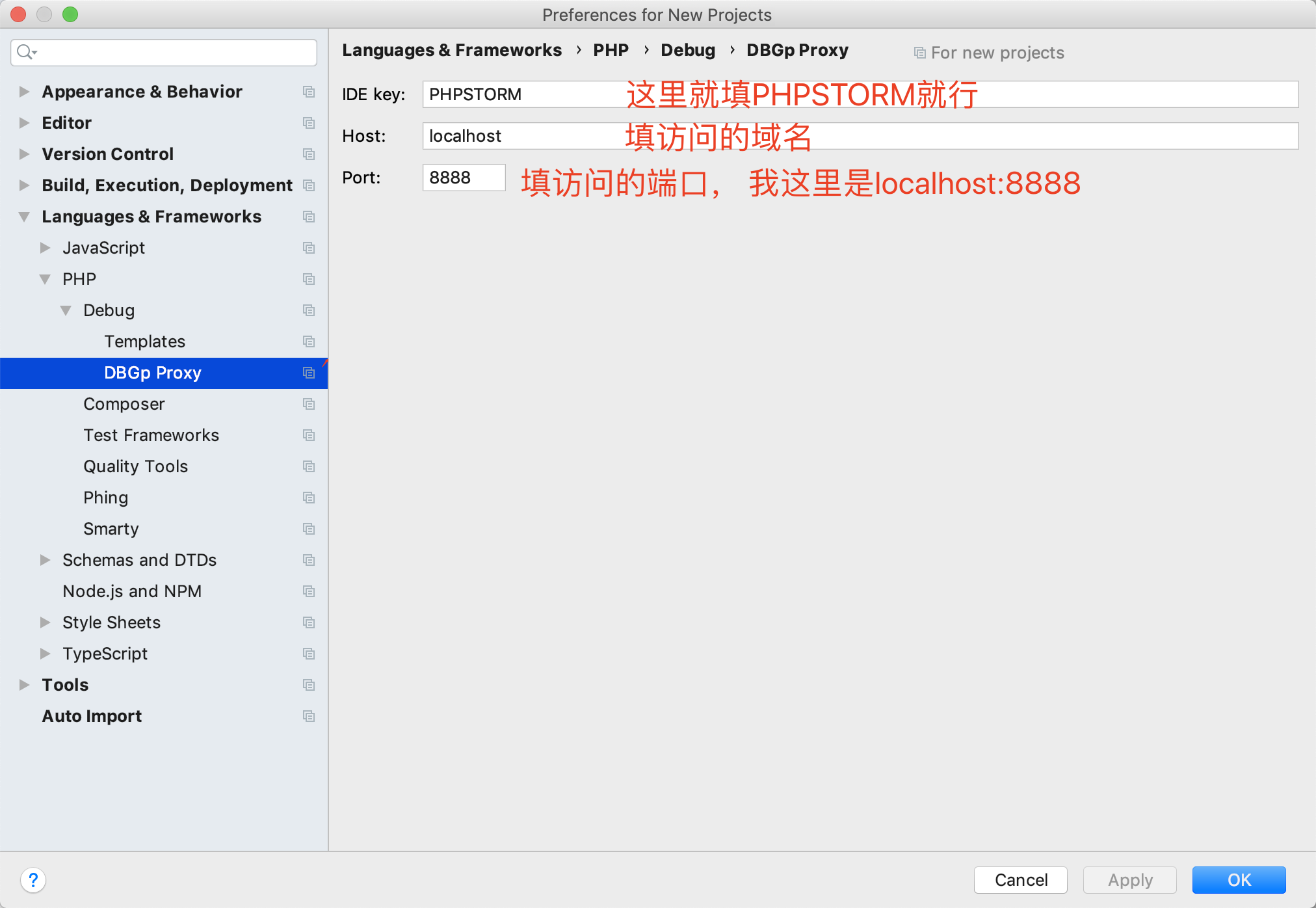Open Quality Tools settings page
1316x908 pixels.
135,466
